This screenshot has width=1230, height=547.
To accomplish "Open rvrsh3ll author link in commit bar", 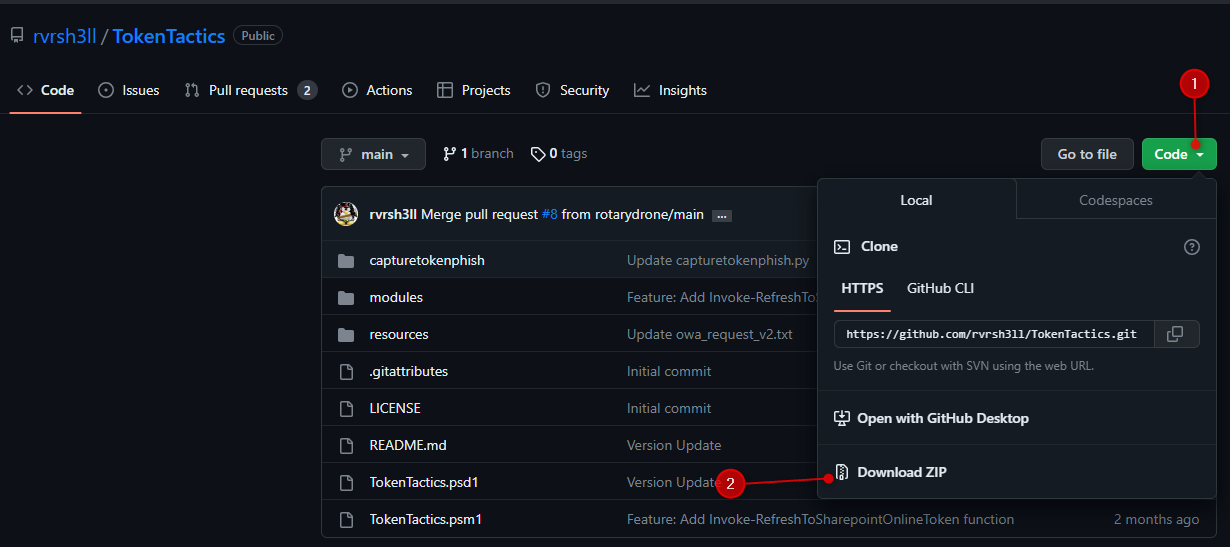I will 393,214.
